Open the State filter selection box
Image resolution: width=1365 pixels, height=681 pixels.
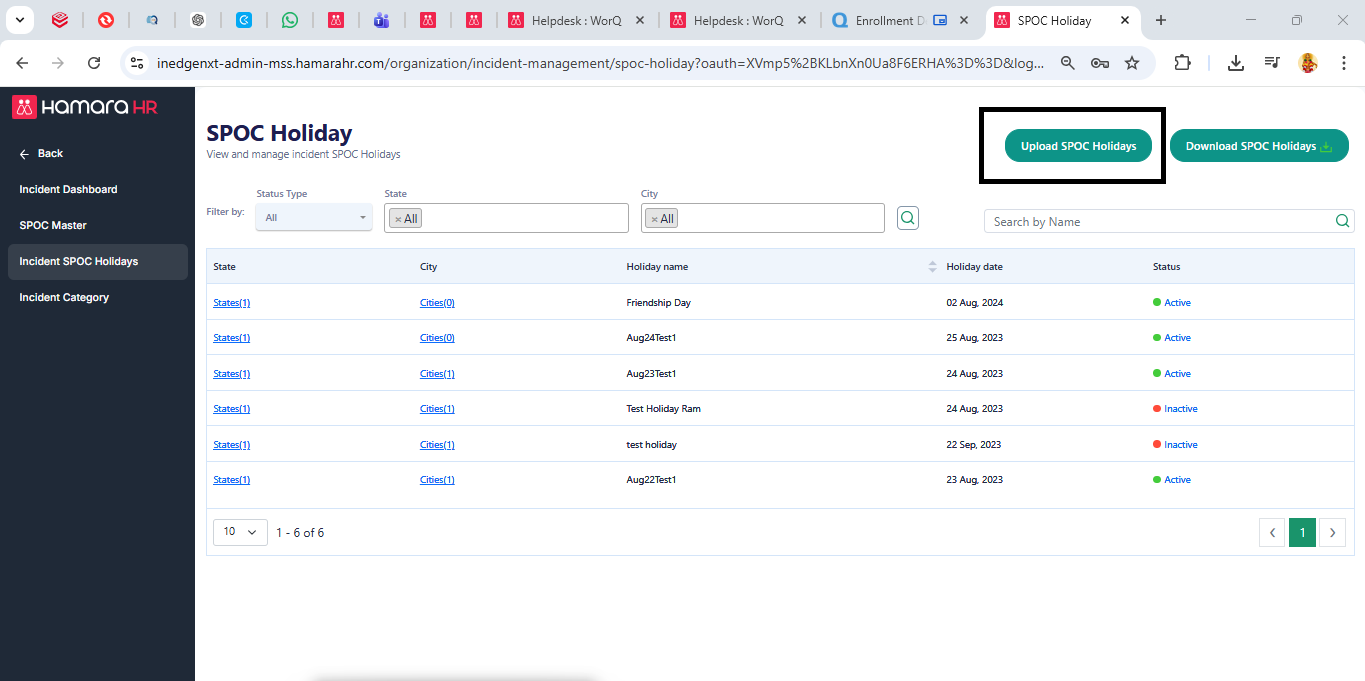pyautogui.click(x=506, y=218)
